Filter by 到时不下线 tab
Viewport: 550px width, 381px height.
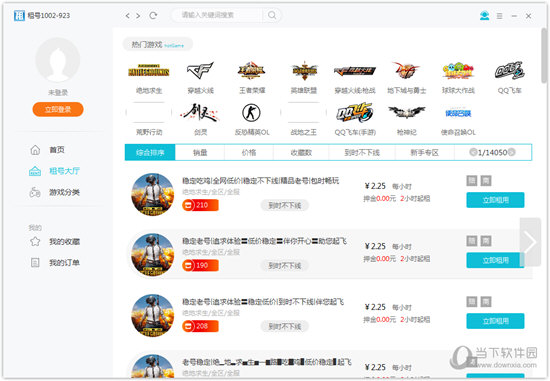click(x=362, y=153)
